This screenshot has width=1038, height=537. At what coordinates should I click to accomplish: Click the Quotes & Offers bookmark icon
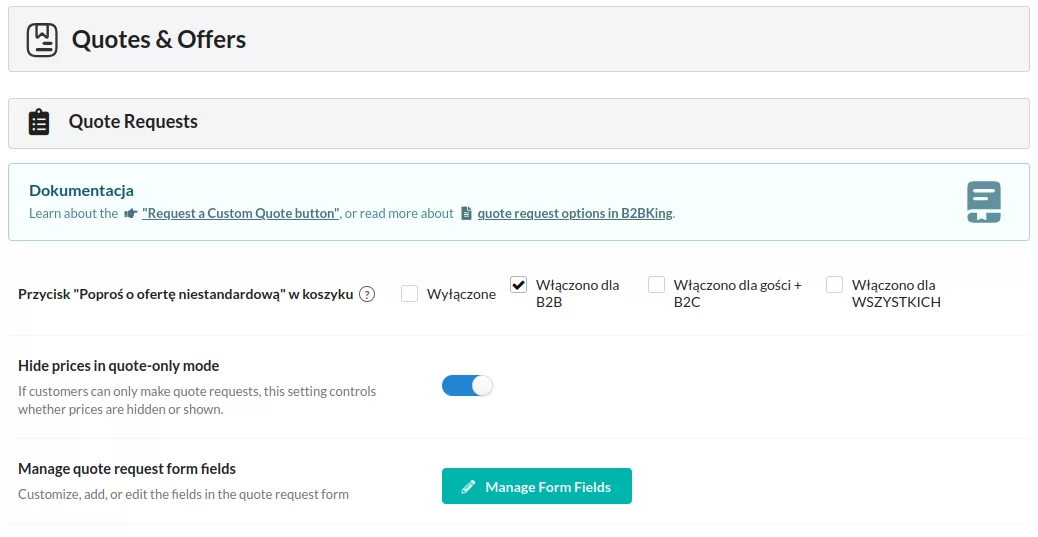coord(42,39)
